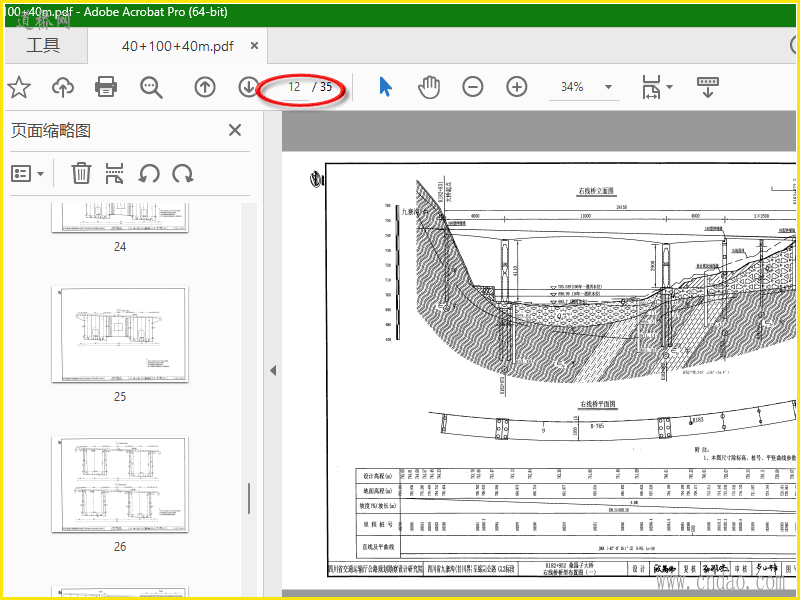This screenshot has height=600, width=800.
Task: Go to next page with down arrow
Action: [248, 87]
